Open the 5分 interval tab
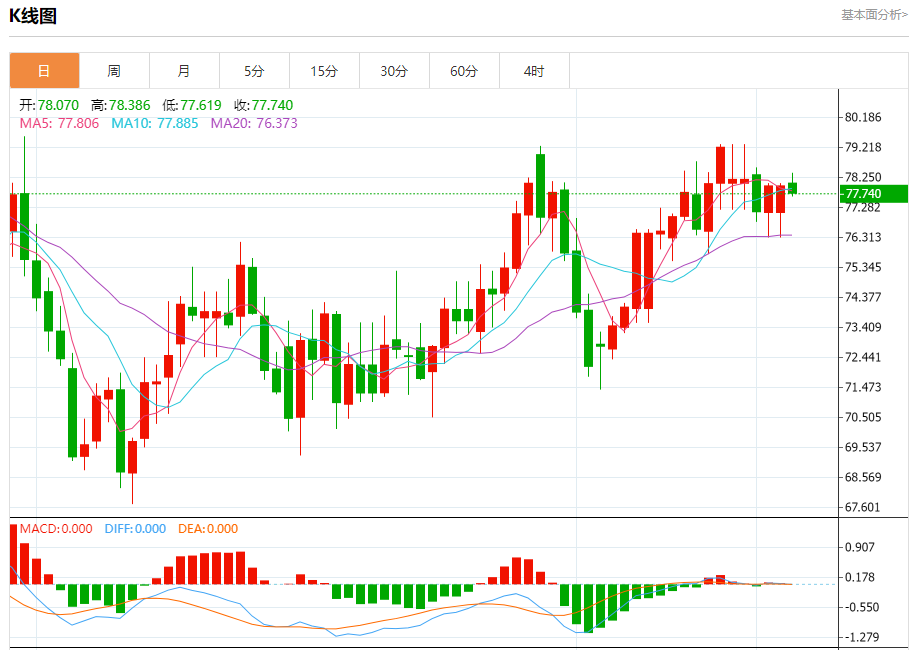 click(x=254, y=71)
